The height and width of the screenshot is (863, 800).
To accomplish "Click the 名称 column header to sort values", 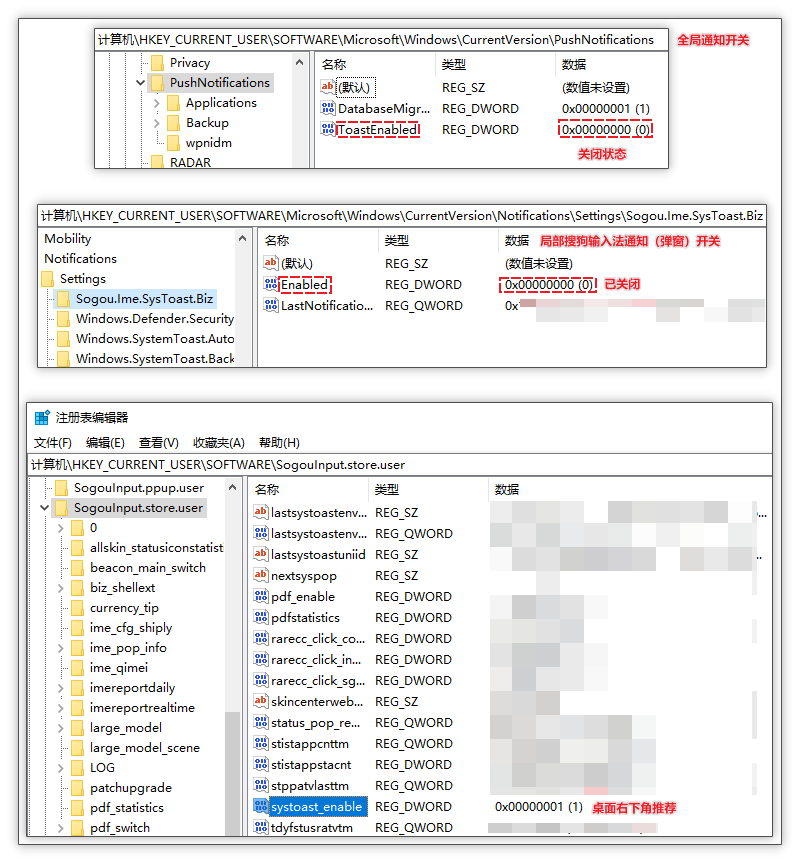I will (x=267, y=488).
